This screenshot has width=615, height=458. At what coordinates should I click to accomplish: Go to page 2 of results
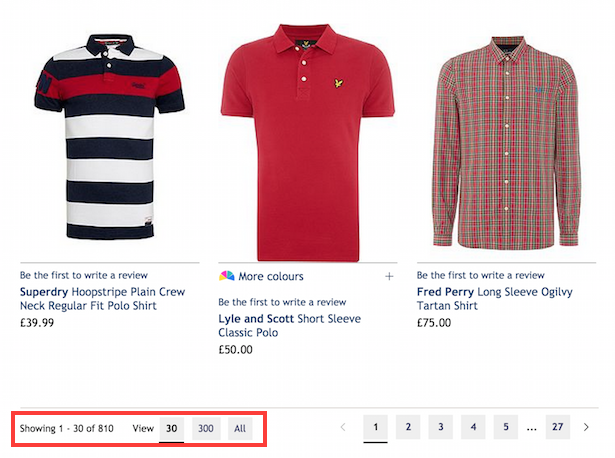point(408,428)
